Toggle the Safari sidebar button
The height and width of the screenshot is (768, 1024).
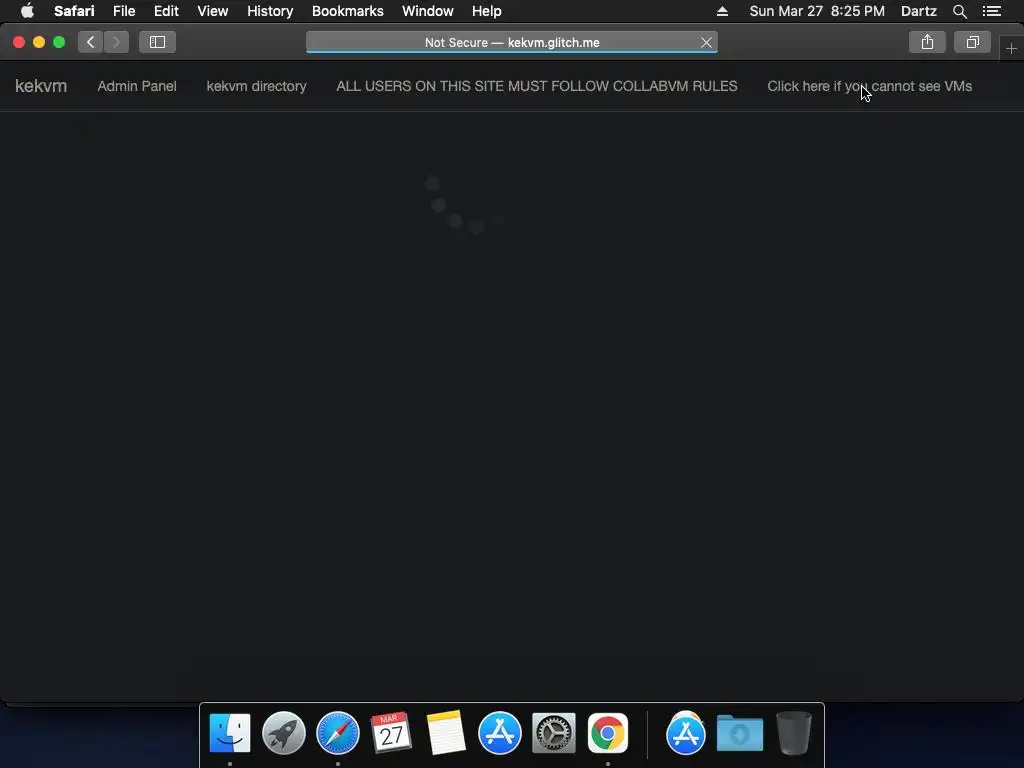pyautogui.click(x=157, y=42)
